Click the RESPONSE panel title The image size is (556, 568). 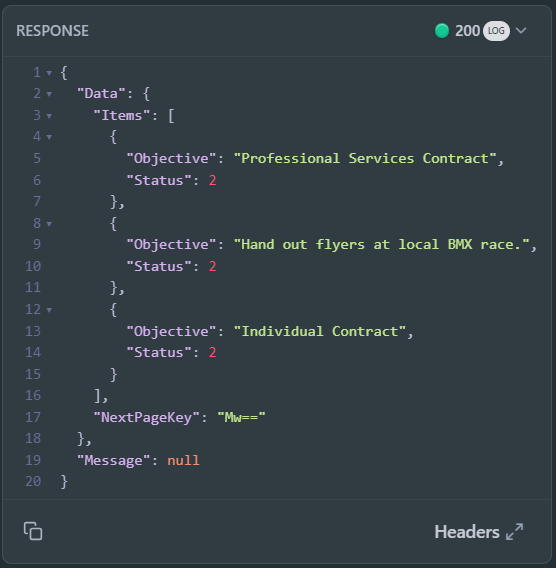pyautogui.click(x=53, y=31)
